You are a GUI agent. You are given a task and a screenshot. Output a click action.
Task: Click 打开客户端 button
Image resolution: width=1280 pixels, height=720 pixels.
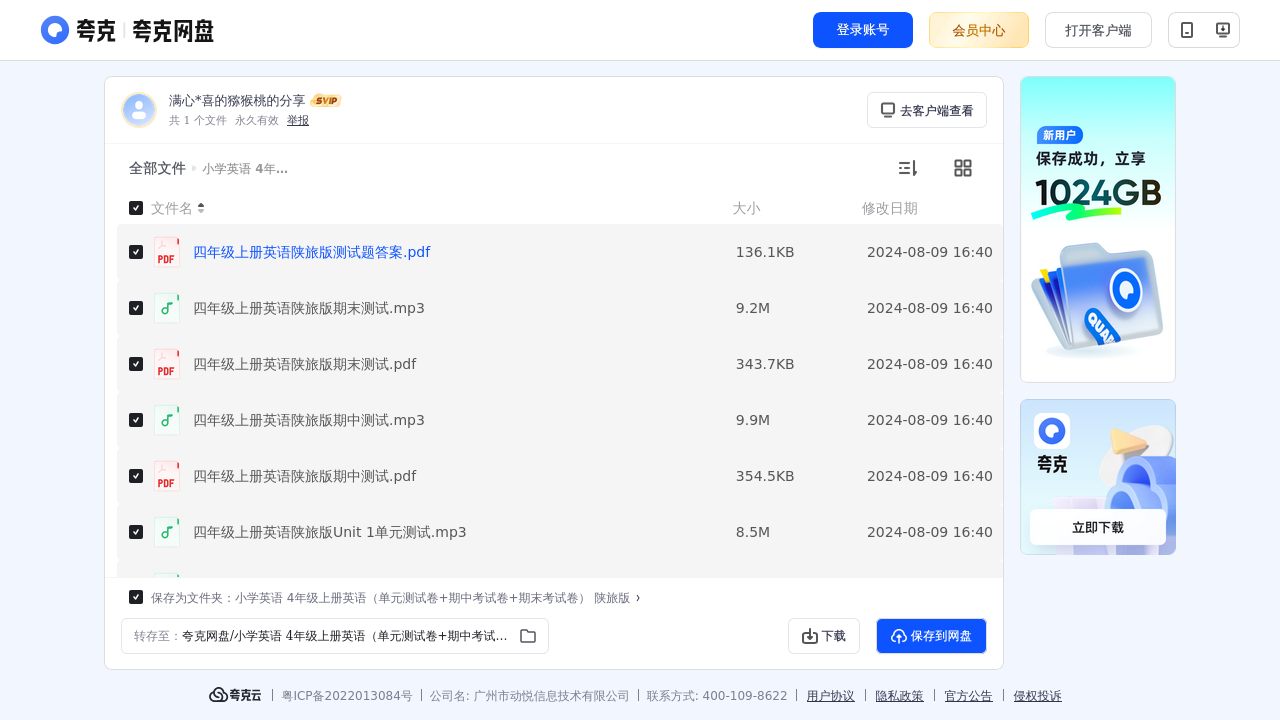point(1098,30)
